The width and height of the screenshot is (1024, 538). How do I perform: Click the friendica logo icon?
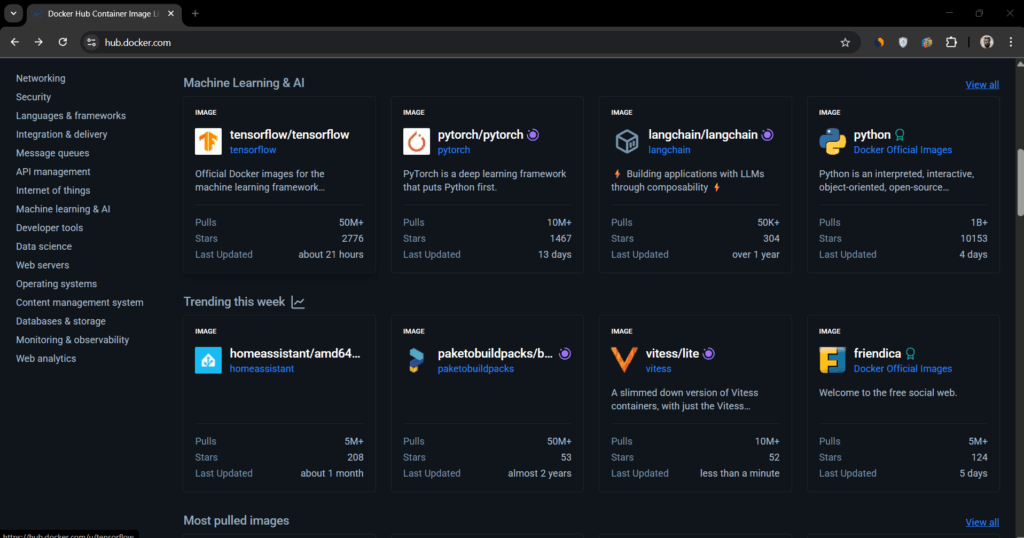(x=832, y=360)
